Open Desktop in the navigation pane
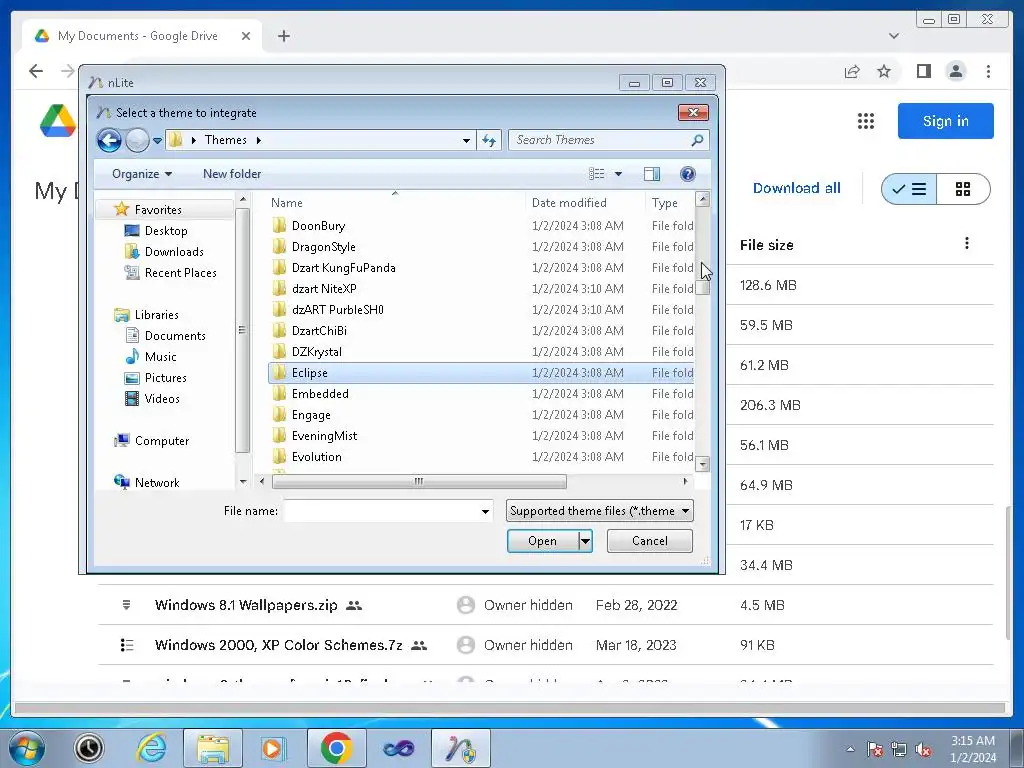1024x768 pixels. point(166,231)
